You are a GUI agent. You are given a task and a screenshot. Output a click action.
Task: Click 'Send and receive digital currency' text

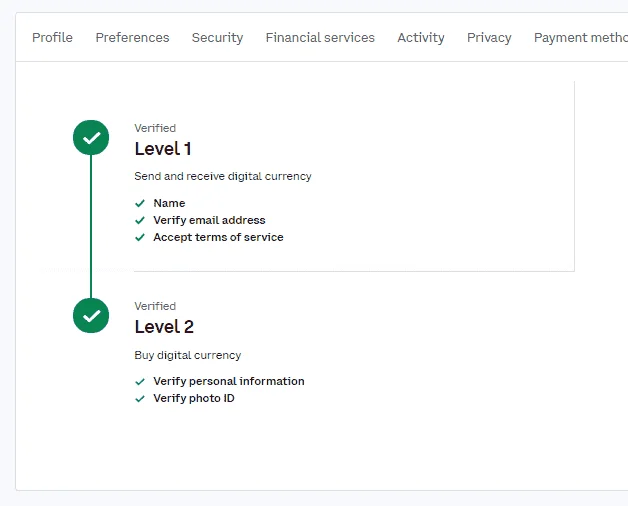(223, 176)
